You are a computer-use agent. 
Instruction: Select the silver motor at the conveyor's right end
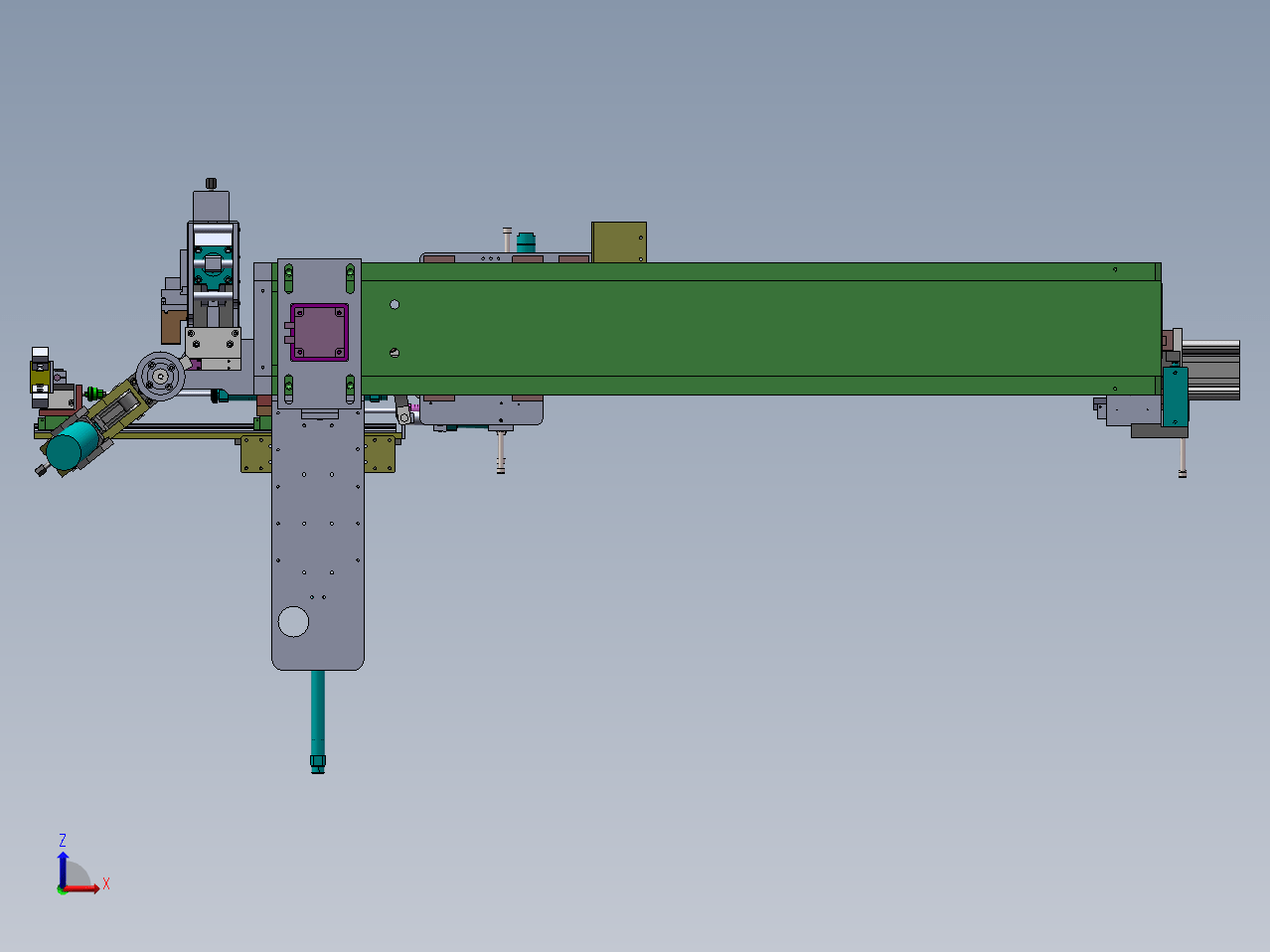pyautogui.click(x=1209, y=369)
